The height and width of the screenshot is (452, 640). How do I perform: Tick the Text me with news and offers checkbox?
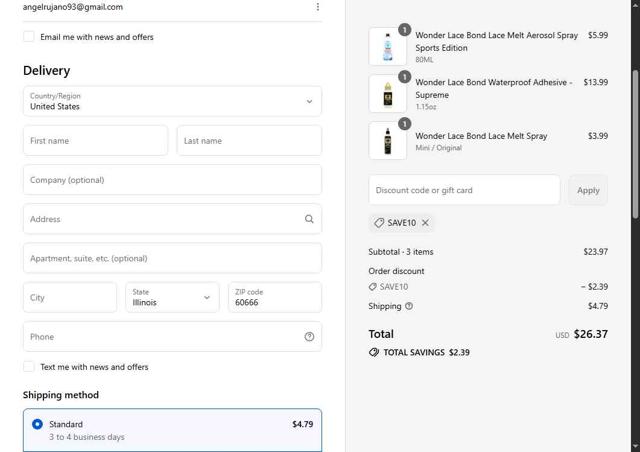click(29, 366)
